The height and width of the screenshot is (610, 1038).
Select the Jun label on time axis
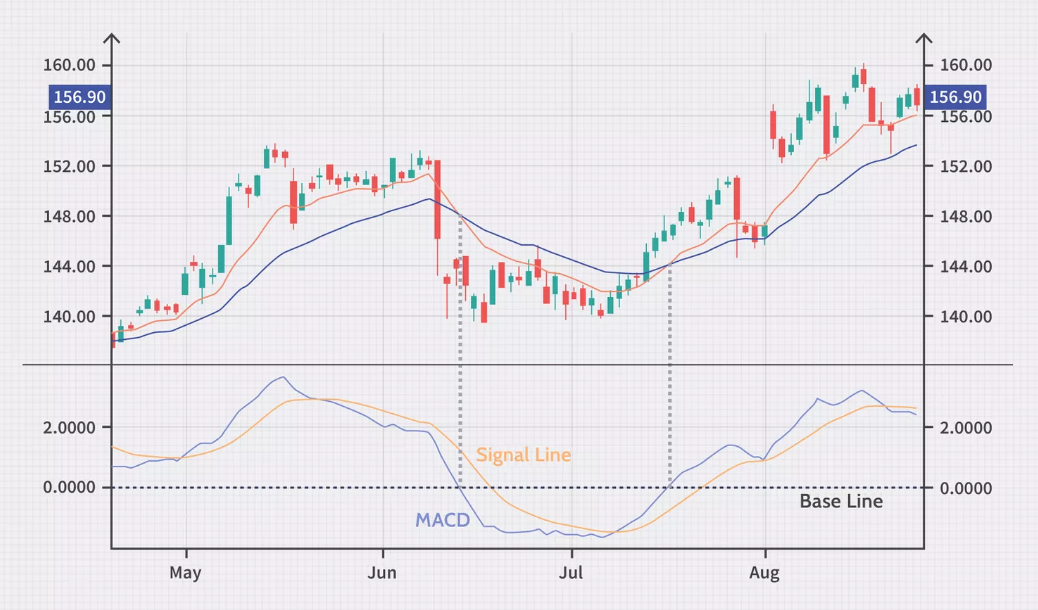pyautogui.click(x=382, y=572)
